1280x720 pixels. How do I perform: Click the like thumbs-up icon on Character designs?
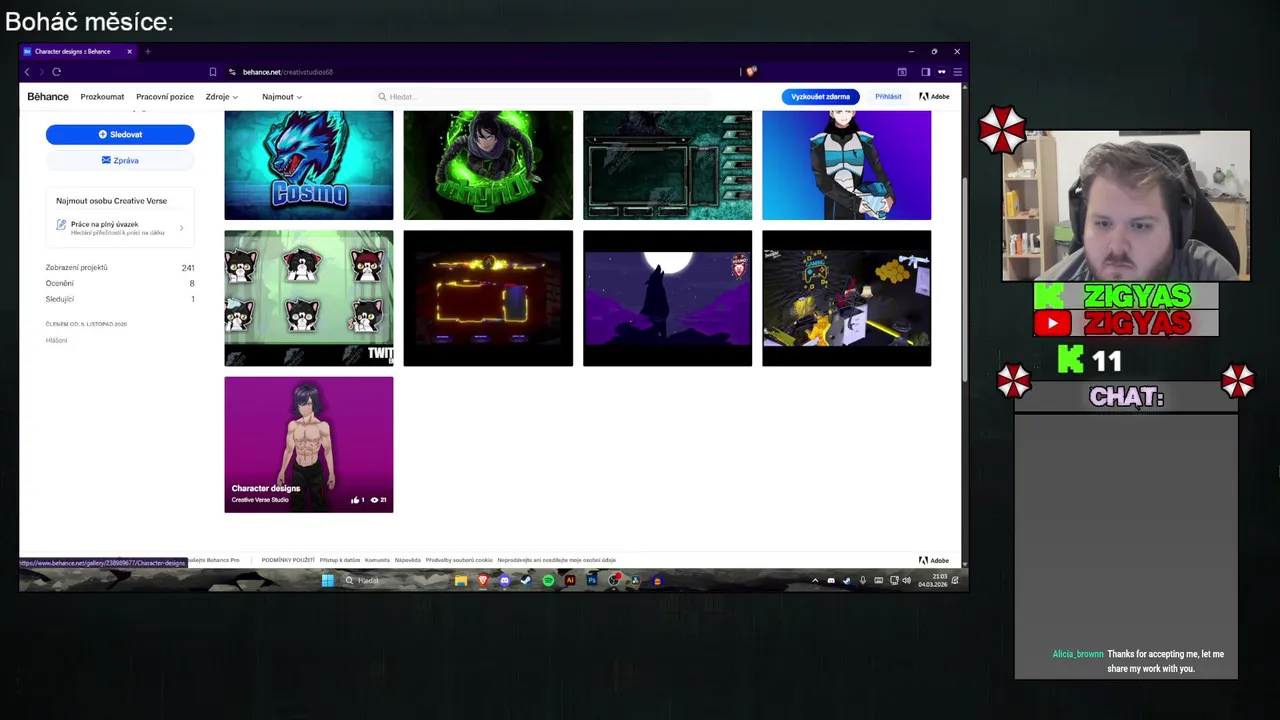point(355,500)
